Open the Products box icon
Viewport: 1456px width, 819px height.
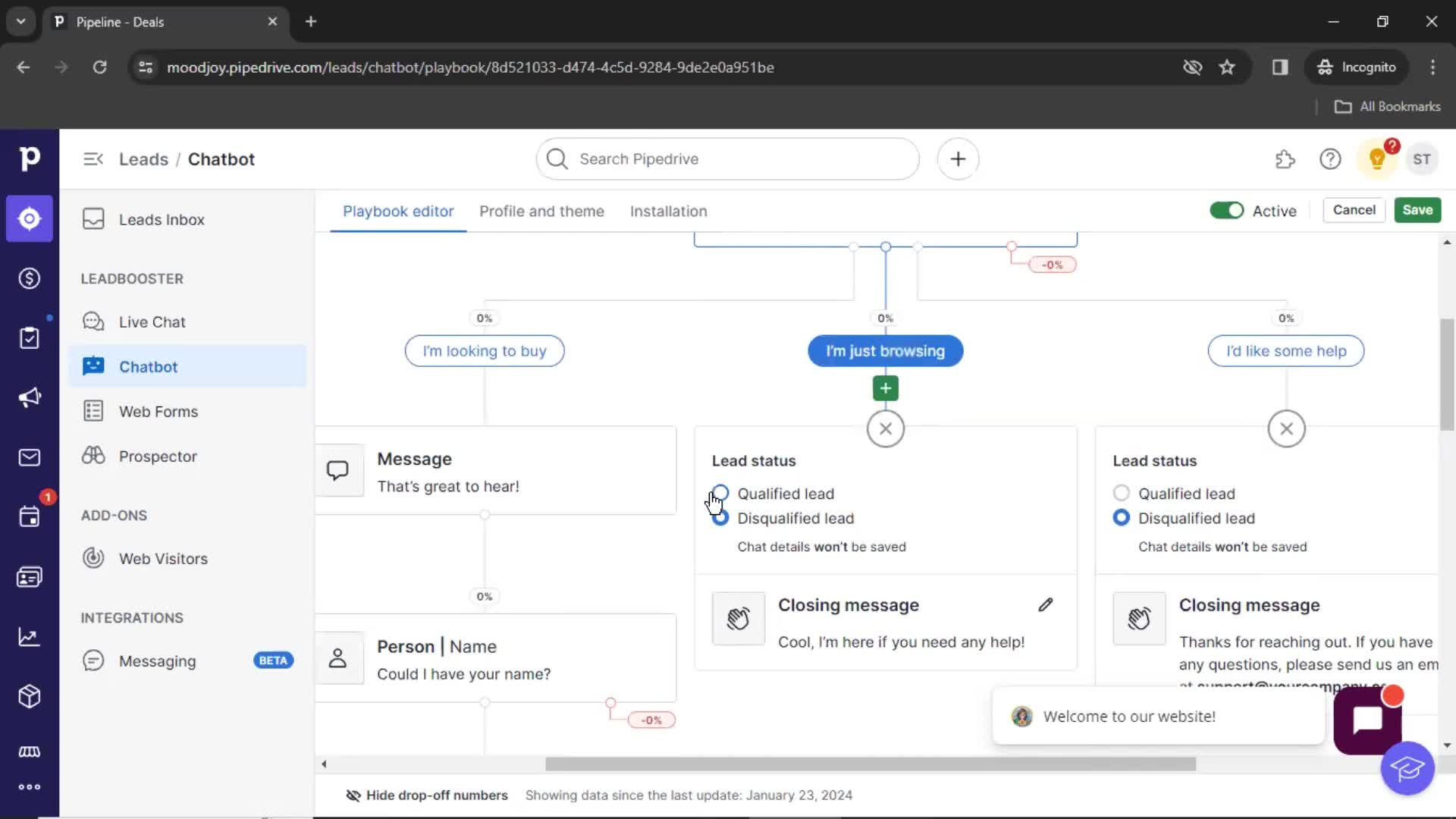coord(29,696)
